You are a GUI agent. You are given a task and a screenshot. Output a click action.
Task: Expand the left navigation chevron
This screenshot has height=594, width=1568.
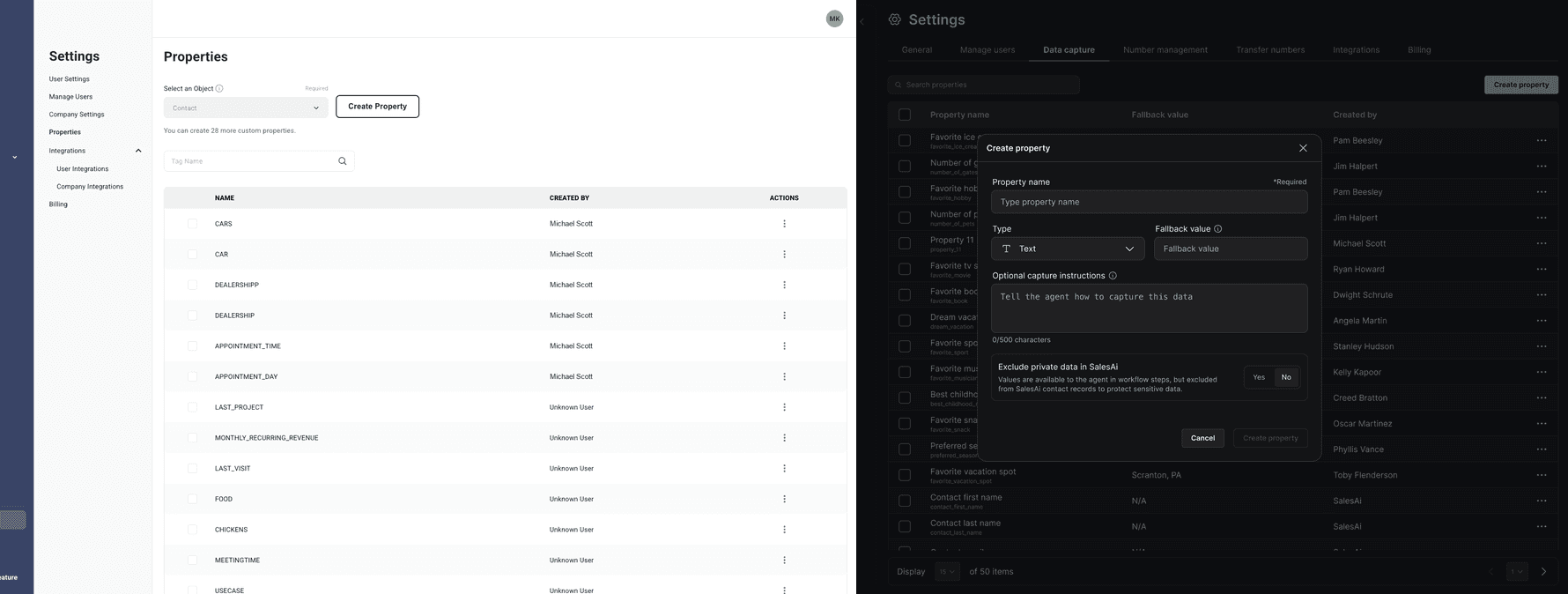click(x=14, y=158)
